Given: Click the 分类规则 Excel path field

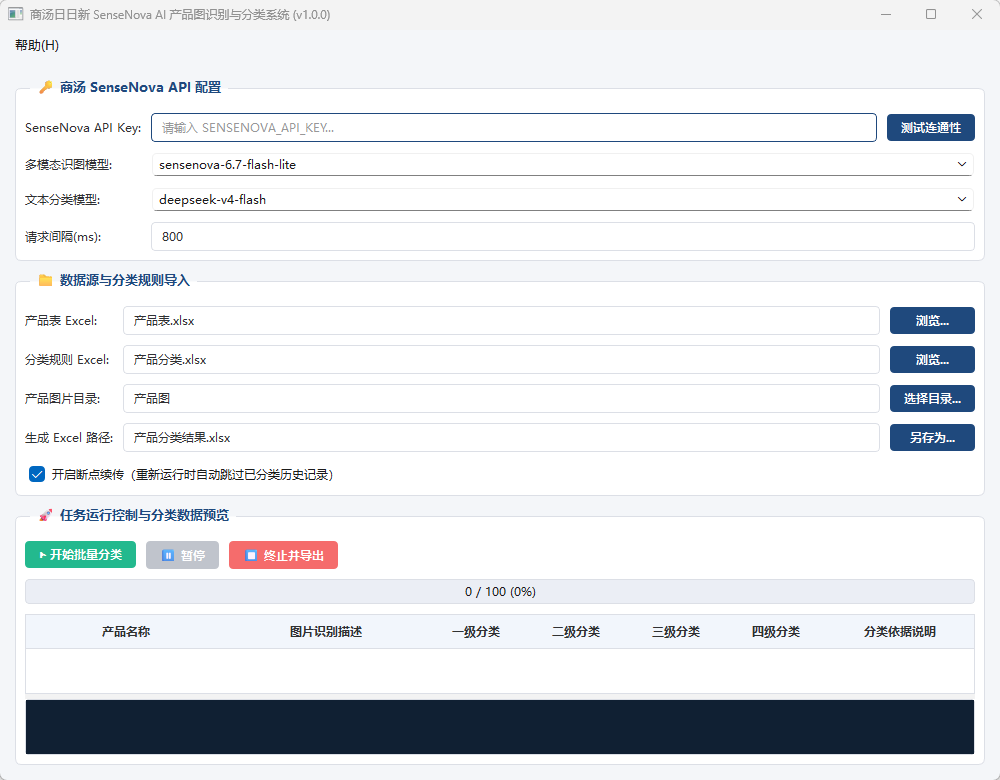Looking at the screenshot, I should coord(501,360).
